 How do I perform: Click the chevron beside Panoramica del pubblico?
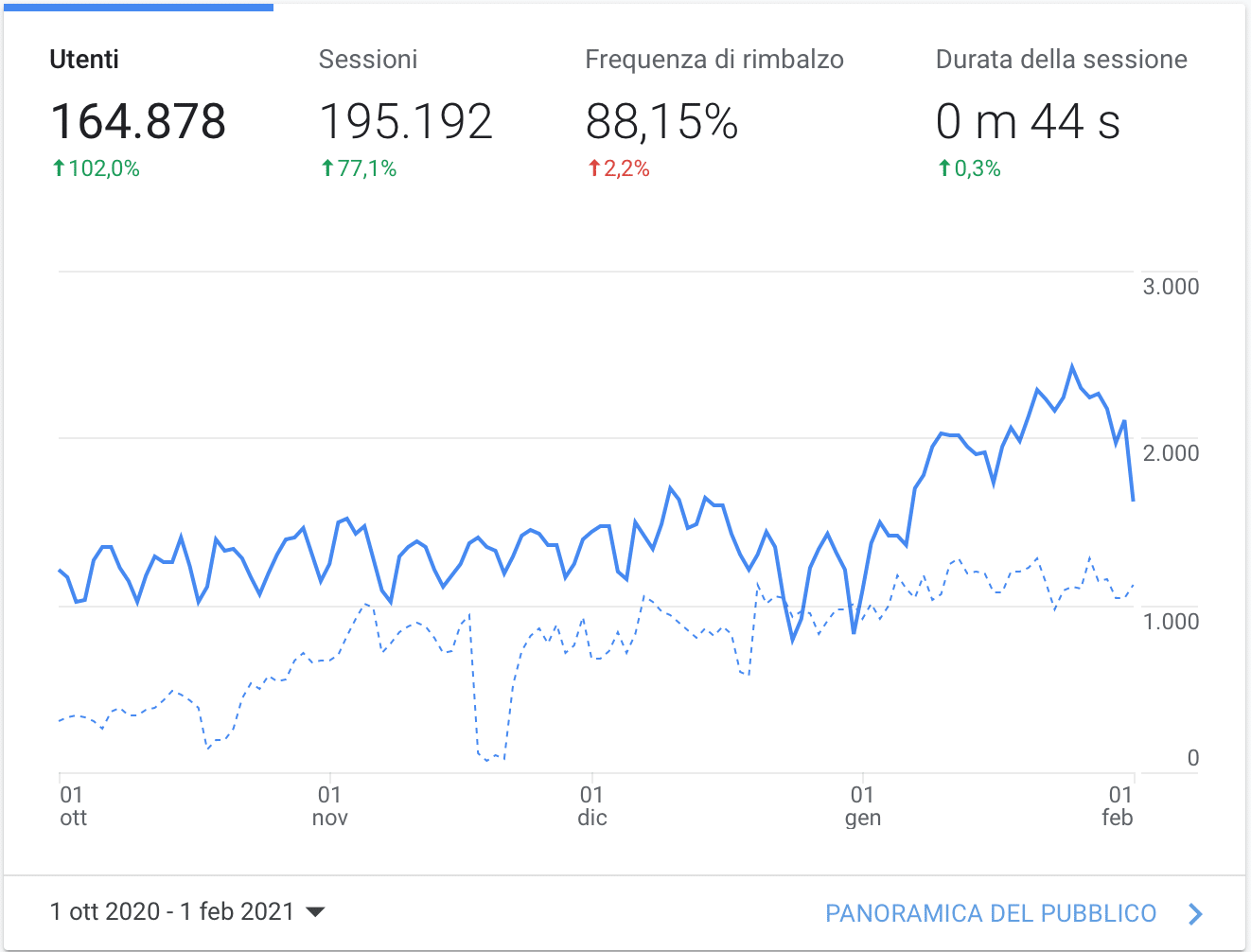(x=1196, y=913)
